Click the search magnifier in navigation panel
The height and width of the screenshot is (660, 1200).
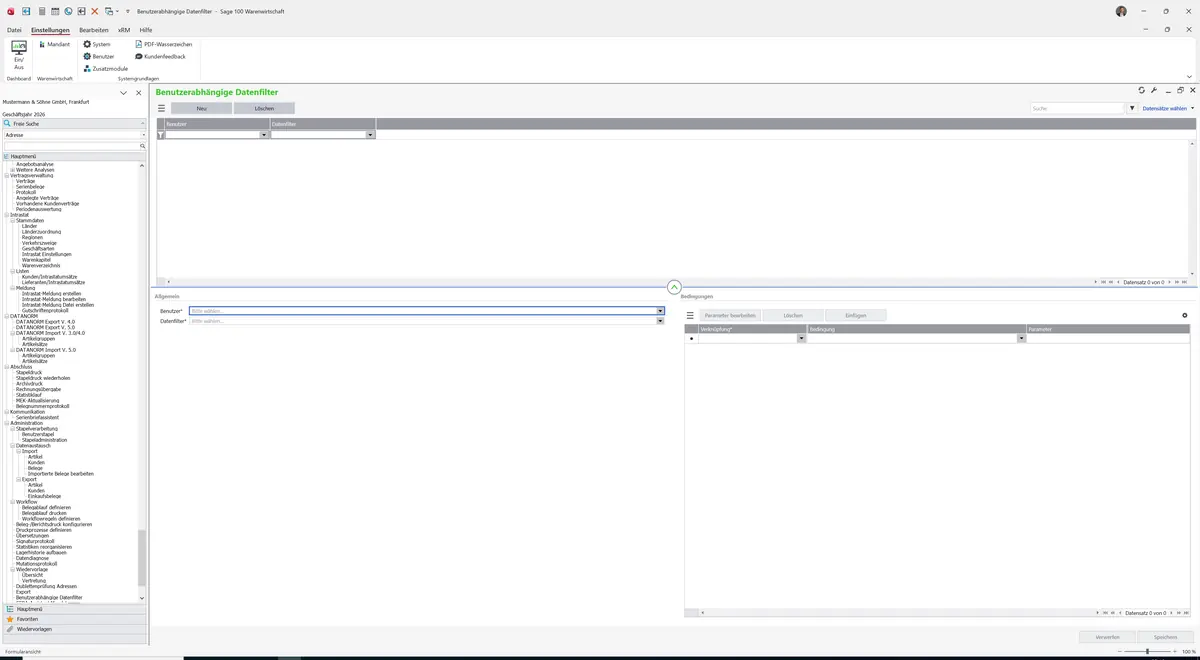(x=143, y=146)
